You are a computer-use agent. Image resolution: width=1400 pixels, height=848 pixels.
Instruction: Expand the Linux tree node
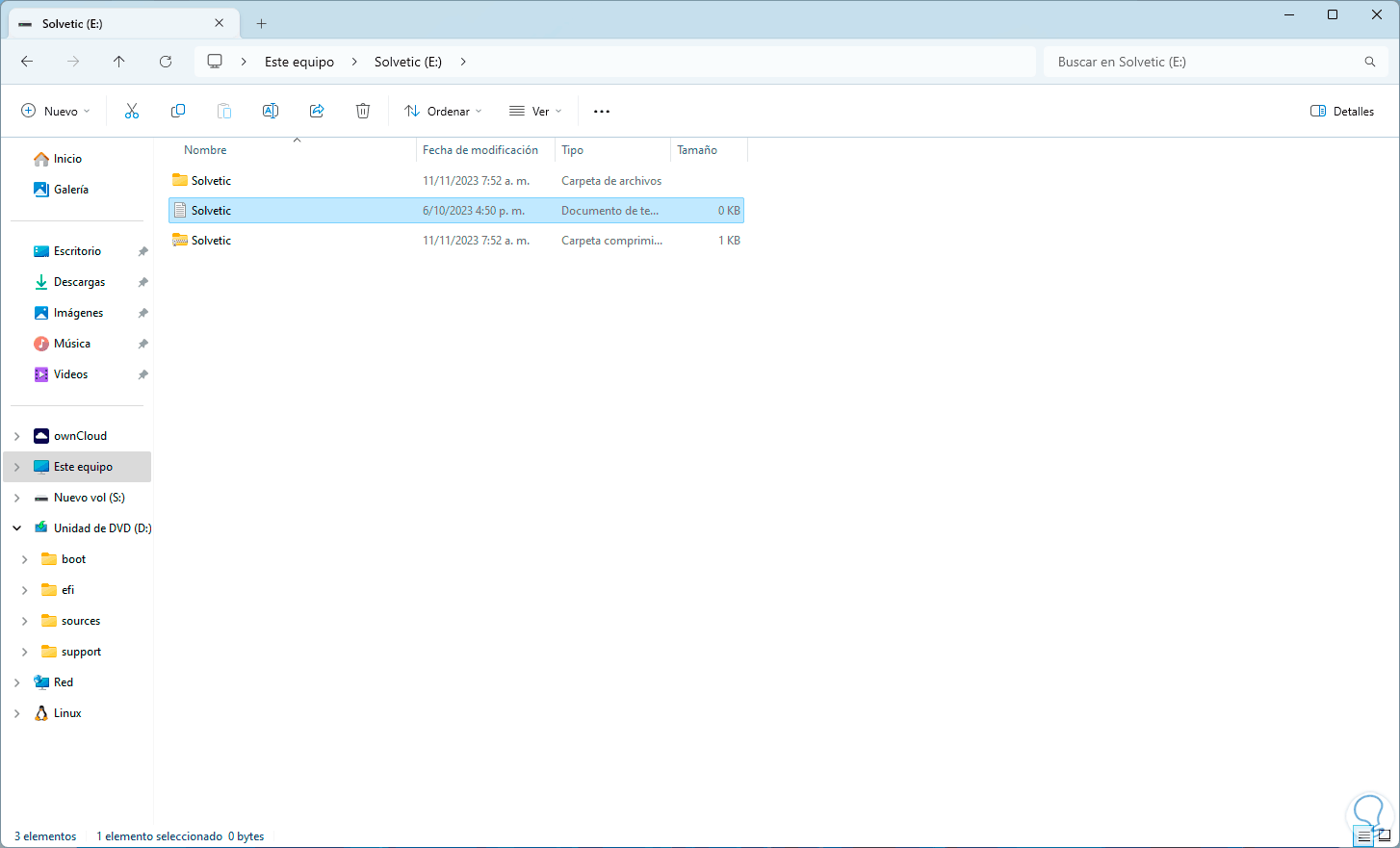click(17, 713)
